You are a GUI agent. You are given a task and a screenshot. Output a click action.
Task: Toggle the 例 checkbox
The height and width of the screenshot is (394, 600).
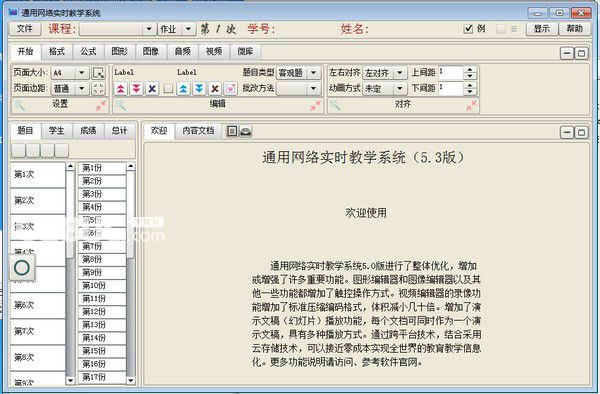point(468,29)
